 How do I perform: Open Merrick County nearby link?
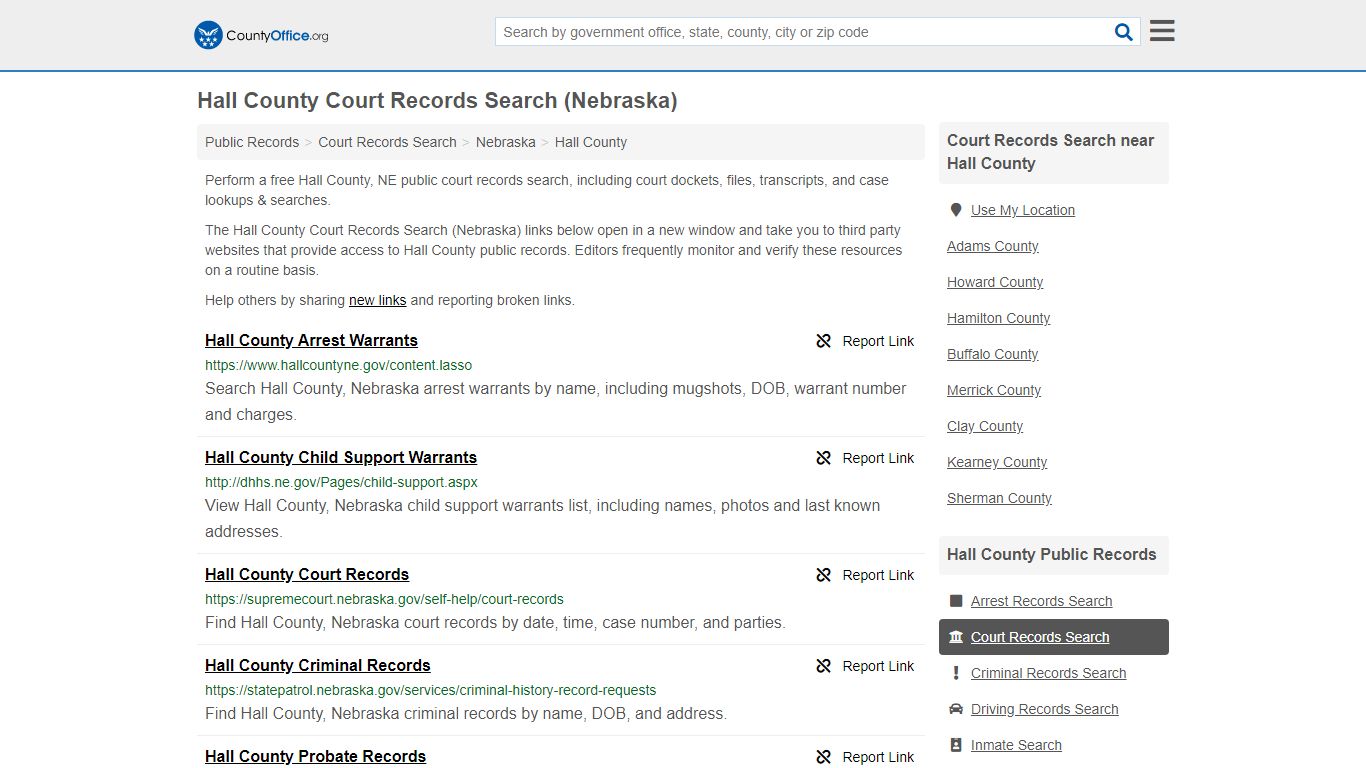coord(994,390)
